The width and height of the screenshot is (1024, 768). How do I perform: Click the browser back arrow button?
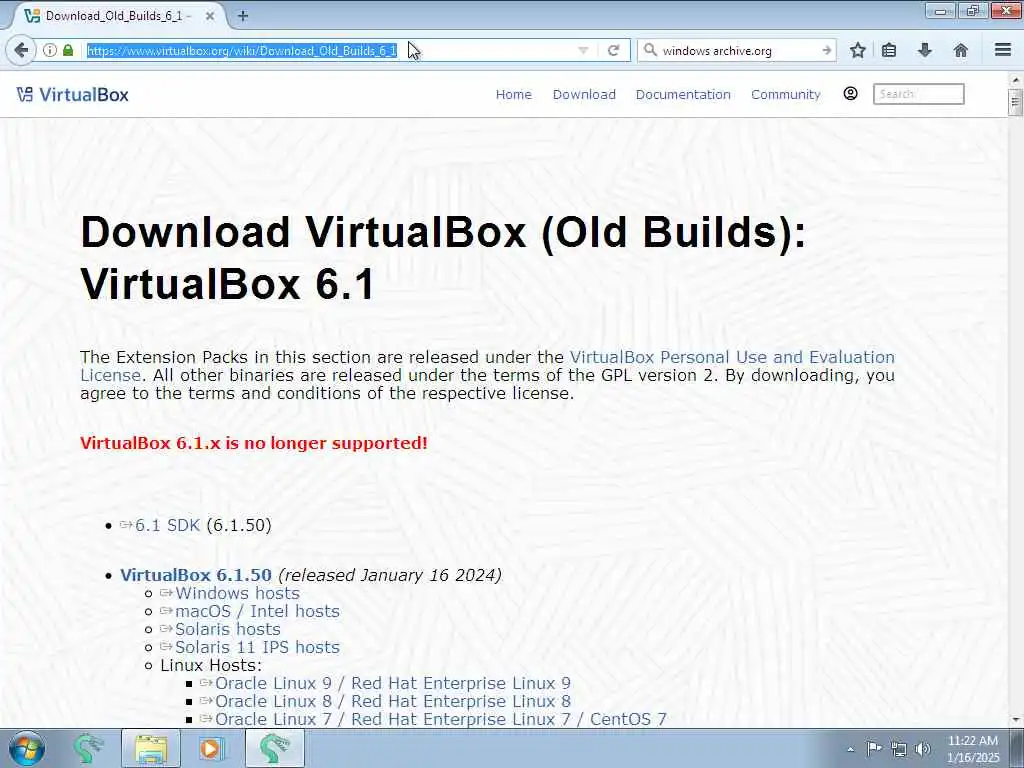(x=21, y=50)
